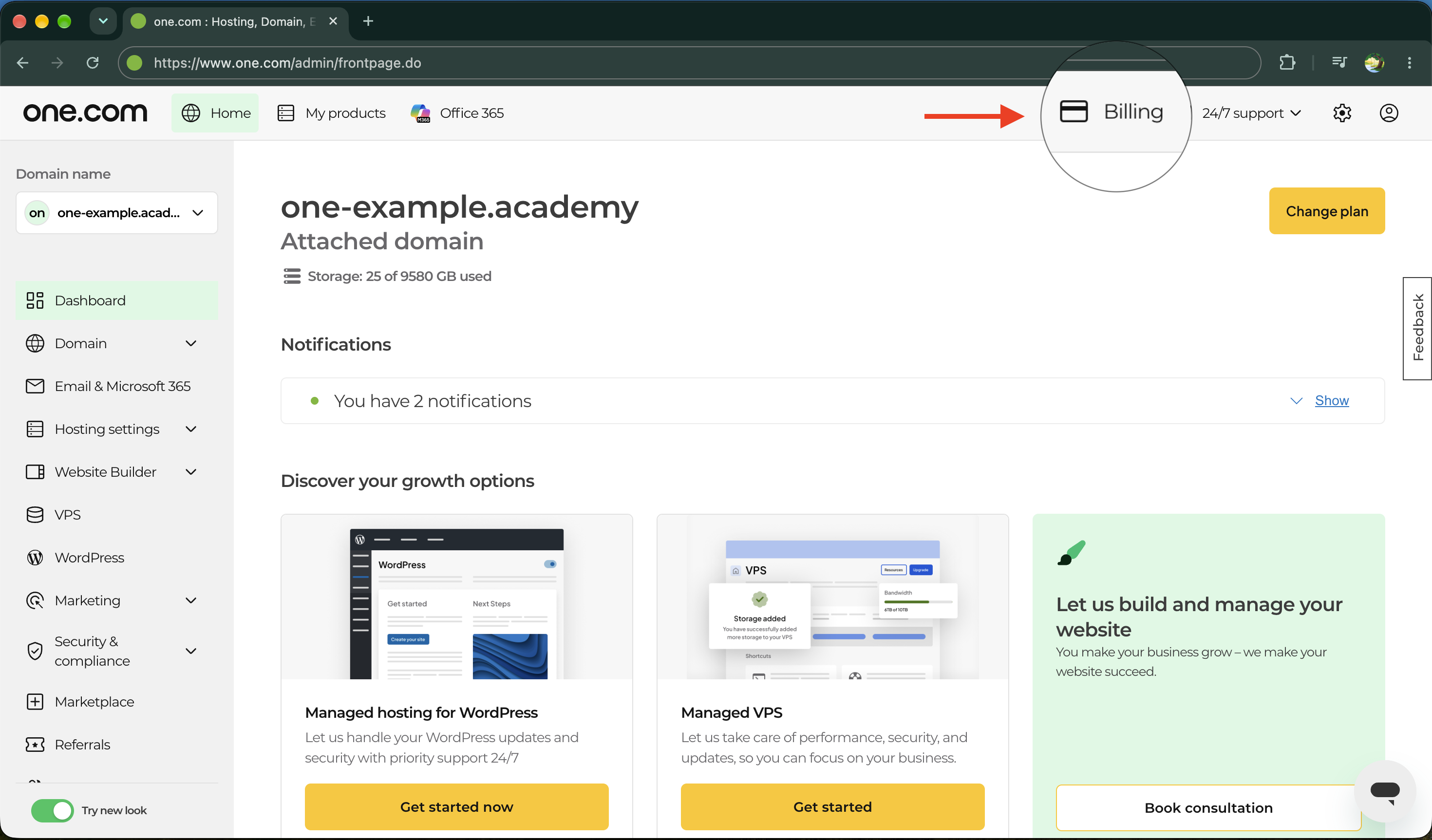Click the Managed WordPress preview image
The height and width of the screenshot is (840, 1432).
tap(456, 597)
